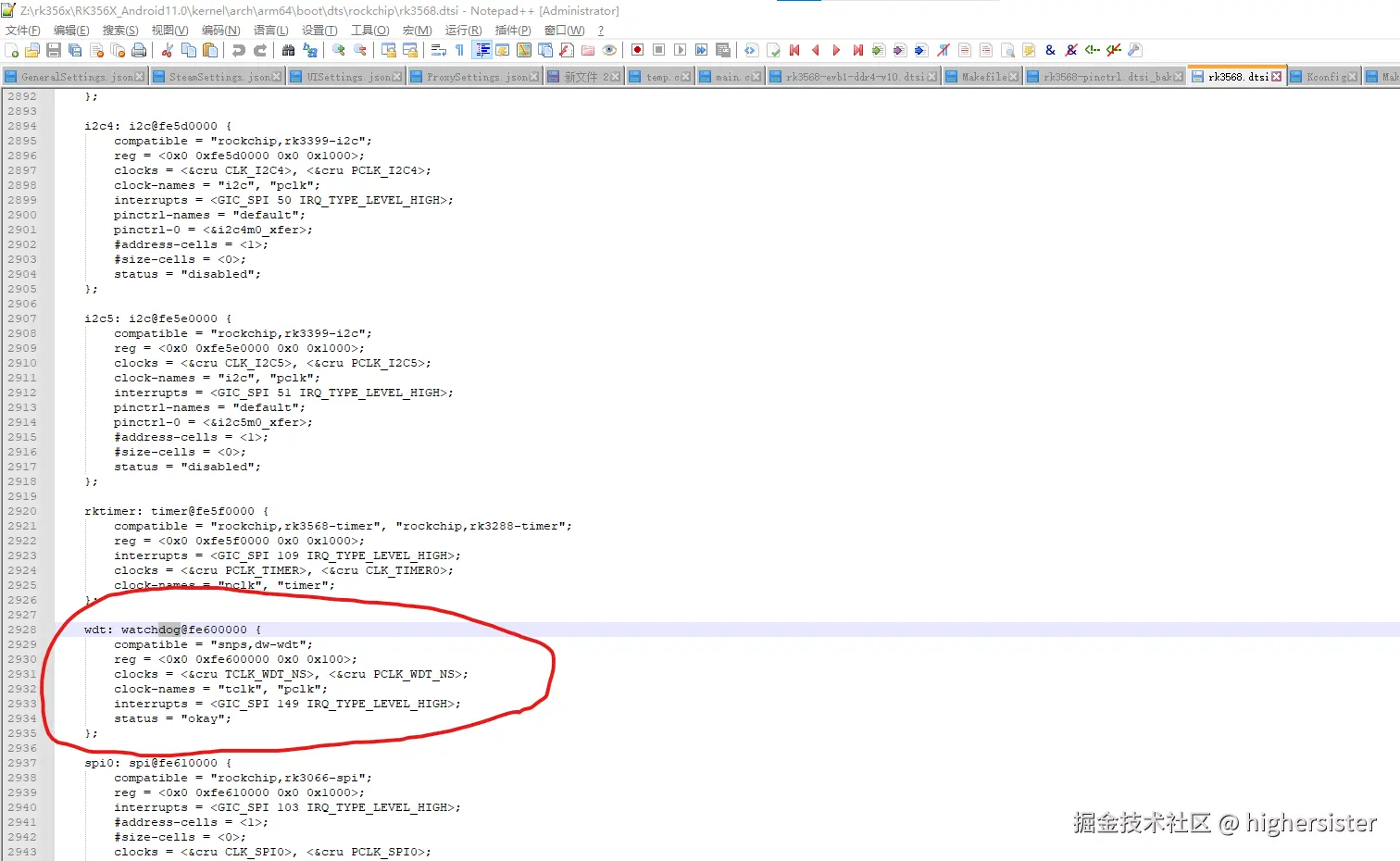Open the 语言(L) menu
This screenshot has width=1400, height=861.
(x=271, y=31)
